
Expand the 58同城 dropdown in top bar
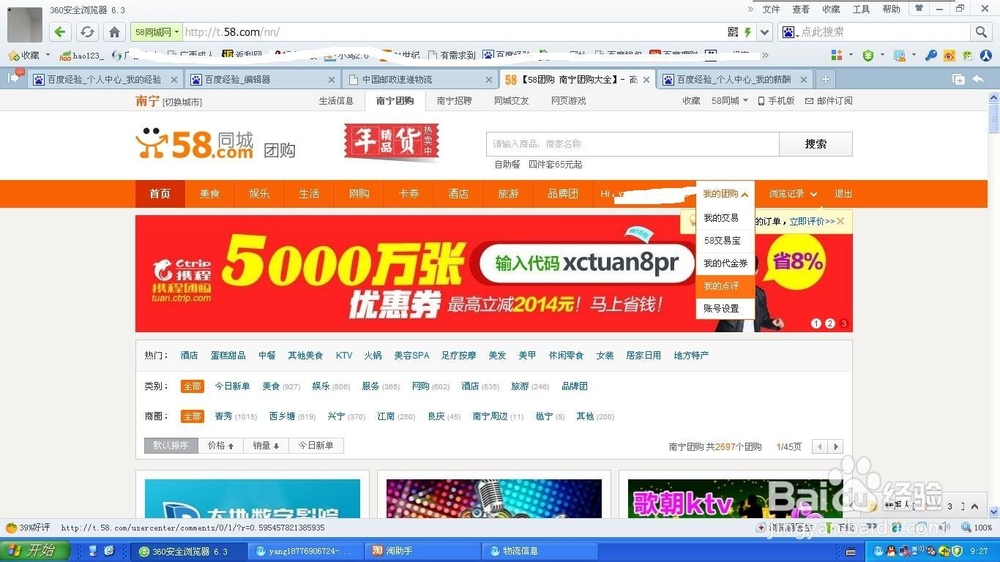pyautogui.click(x=730, y=101)
